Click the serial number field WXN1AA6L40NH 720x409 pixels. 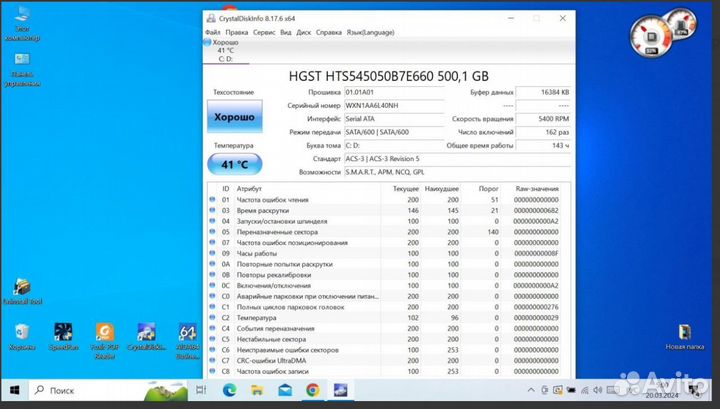(394, 106)
